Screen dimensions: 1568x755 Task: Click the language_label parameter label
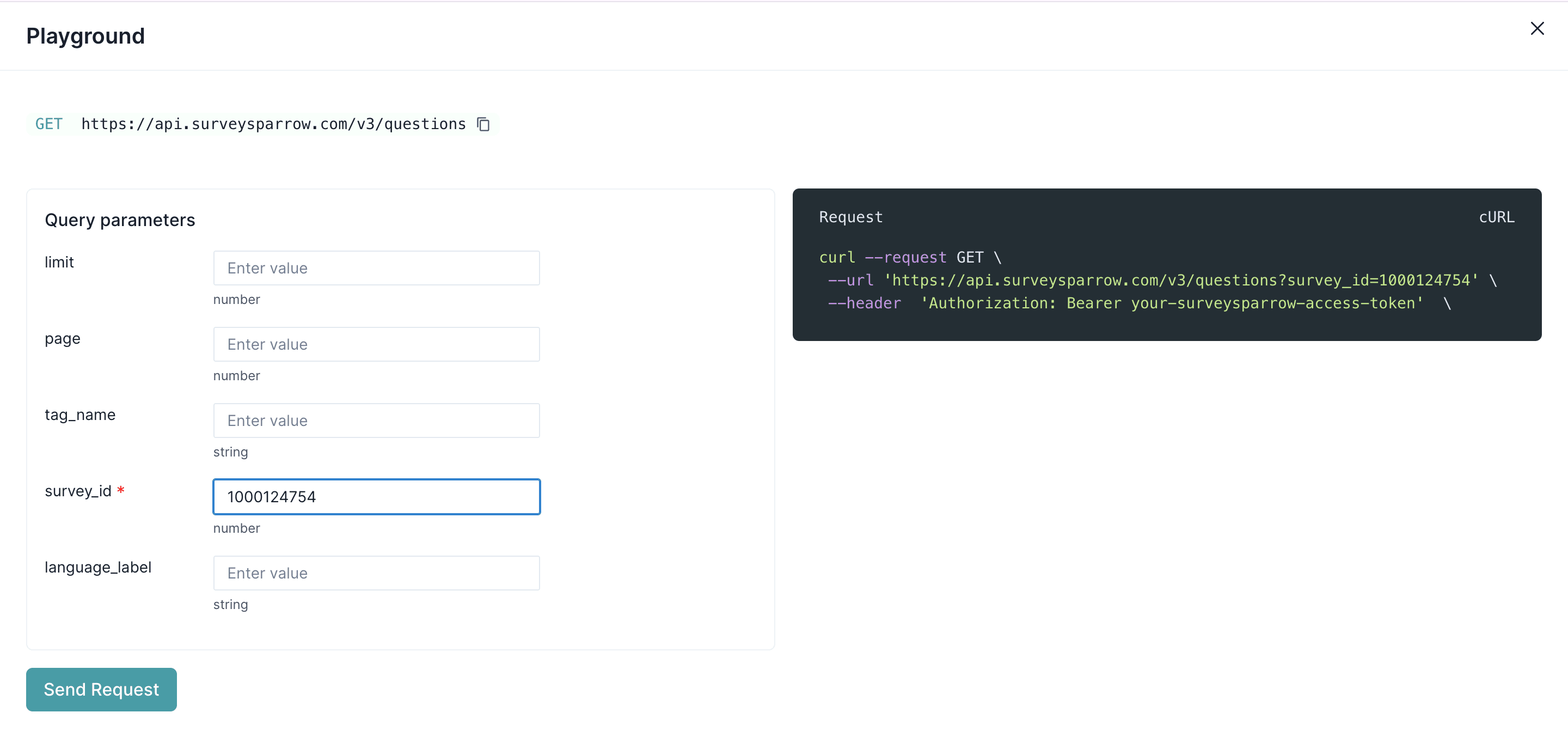coord(98,567)
